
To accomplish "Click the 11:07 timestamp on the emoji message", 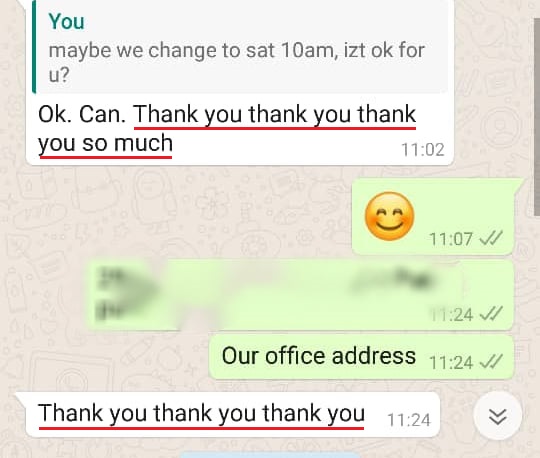I will click(x=450, y=238).
